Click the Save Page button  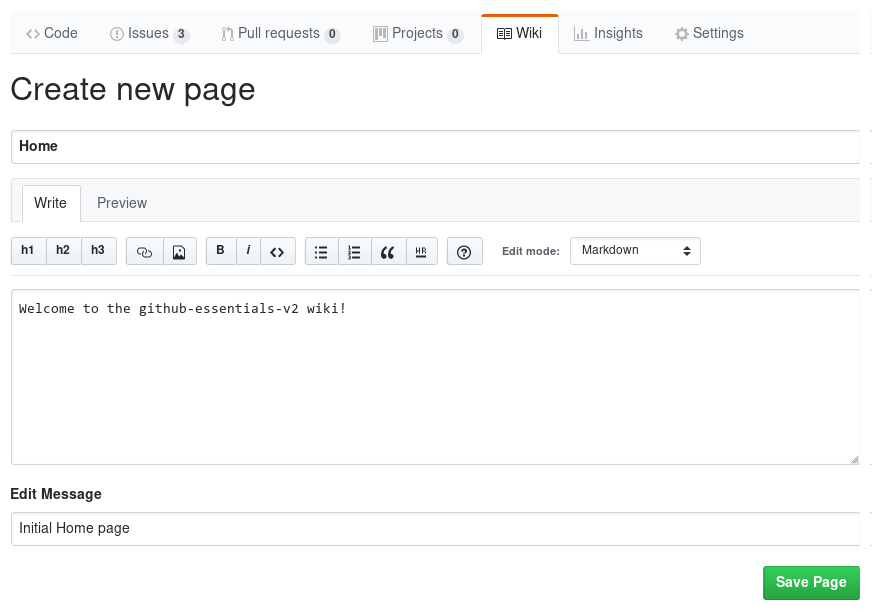pos(811,583)
